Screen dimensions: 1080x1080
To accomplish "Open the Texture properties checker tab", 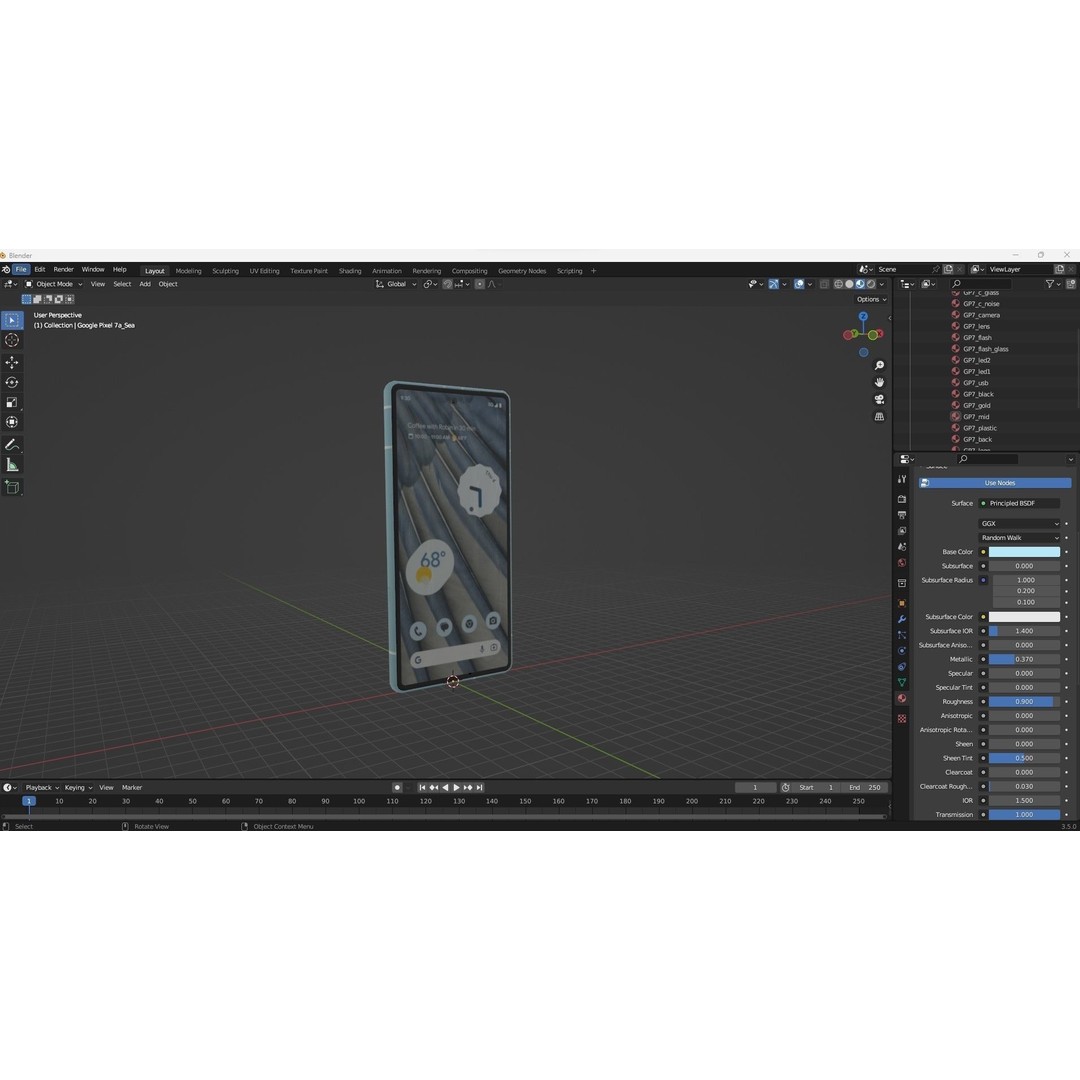I will tap(902, 718).
